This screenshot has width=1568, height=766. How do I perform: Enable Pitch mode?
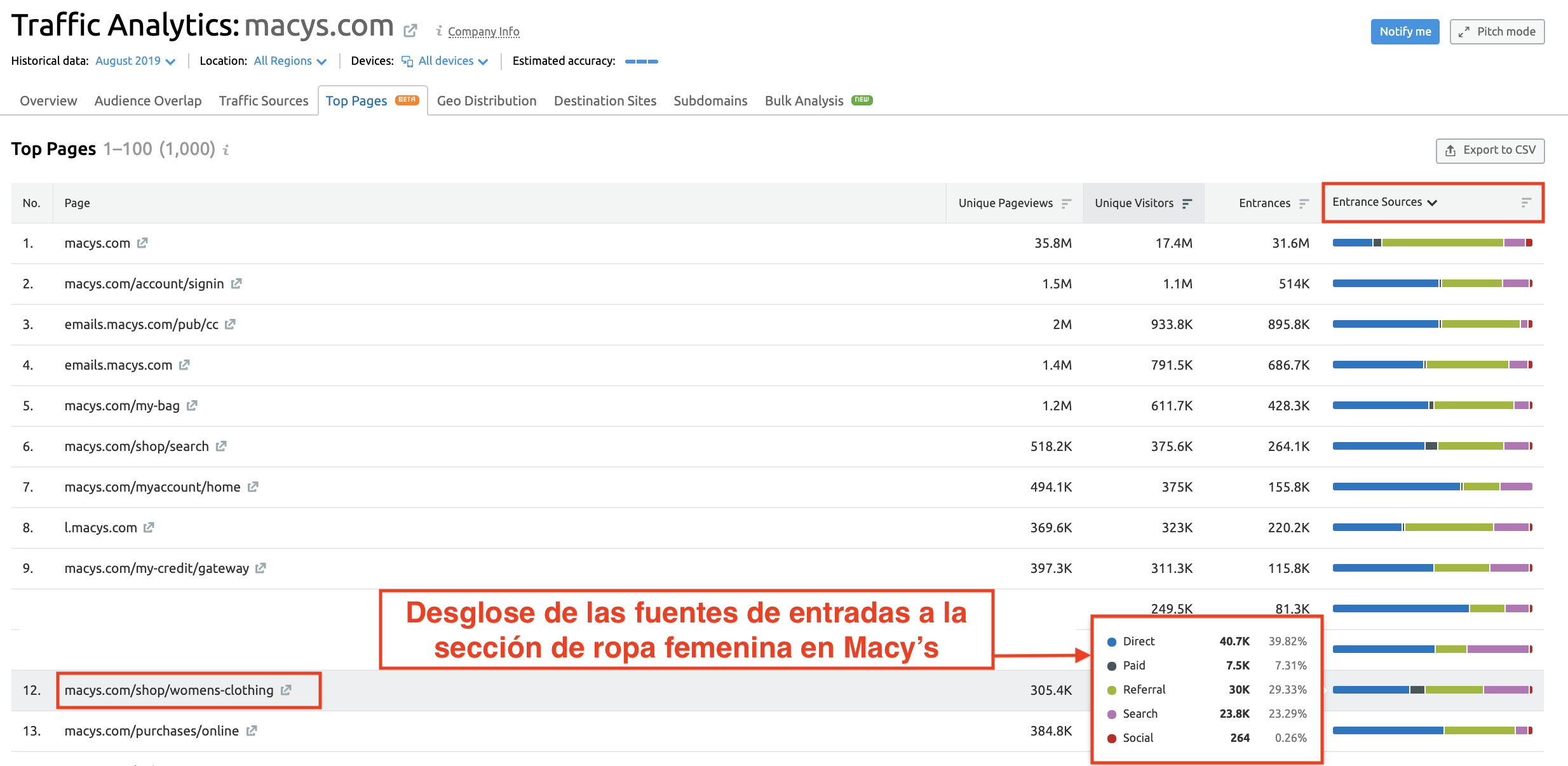click(x=1497, y=32)
